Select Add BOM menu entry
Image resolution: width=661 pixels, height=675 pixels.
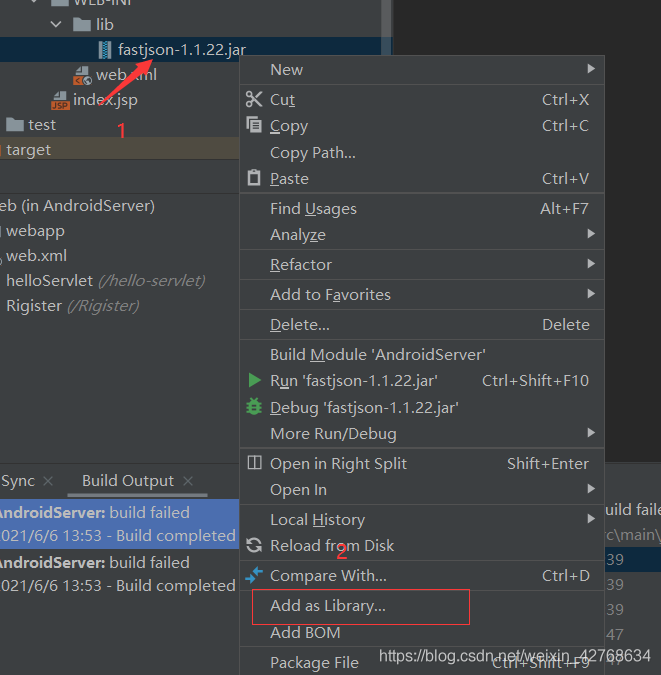(422, 633)
